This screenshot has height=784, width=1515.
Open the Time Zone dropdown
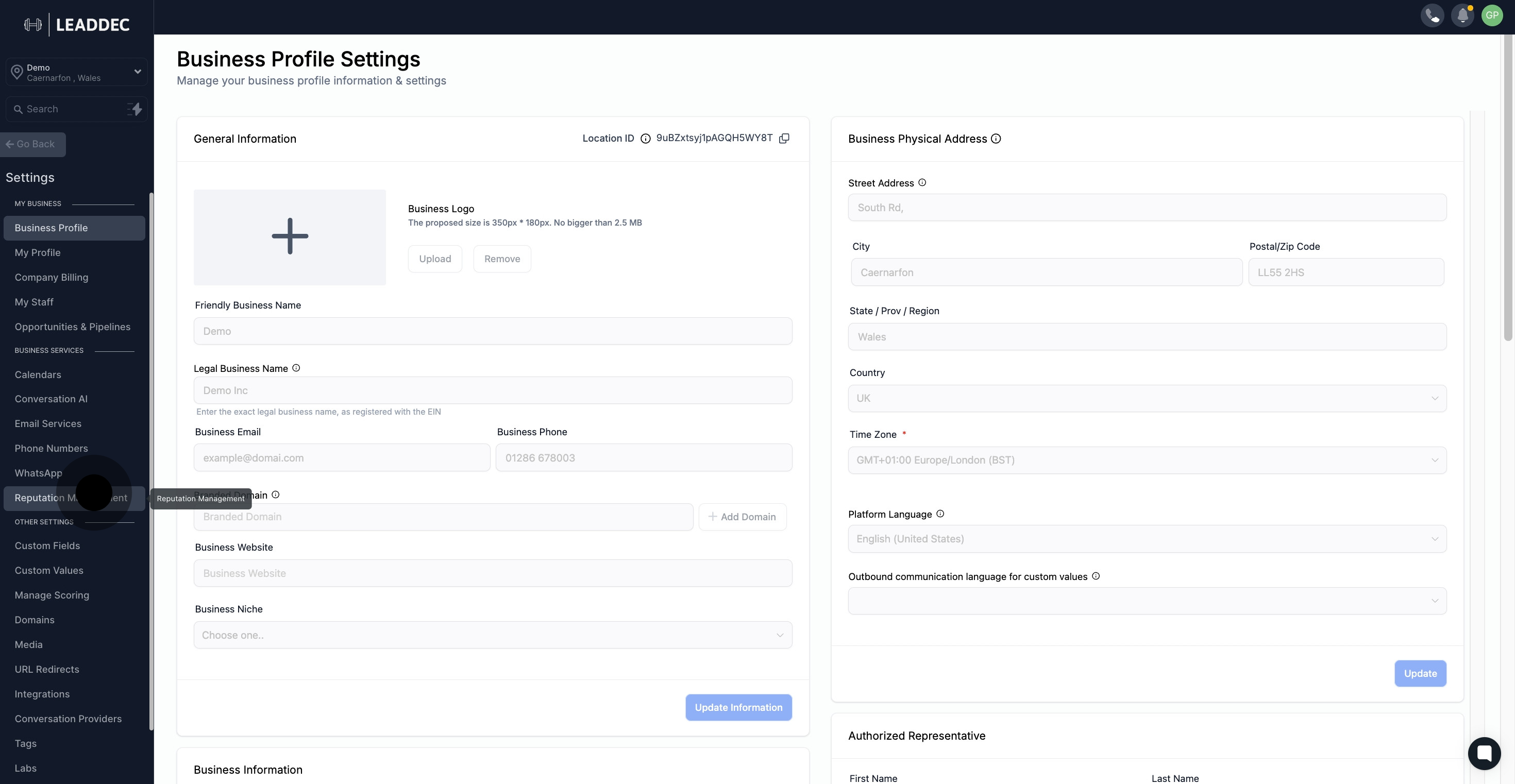pyautogui.click(x=1147, y=460)
